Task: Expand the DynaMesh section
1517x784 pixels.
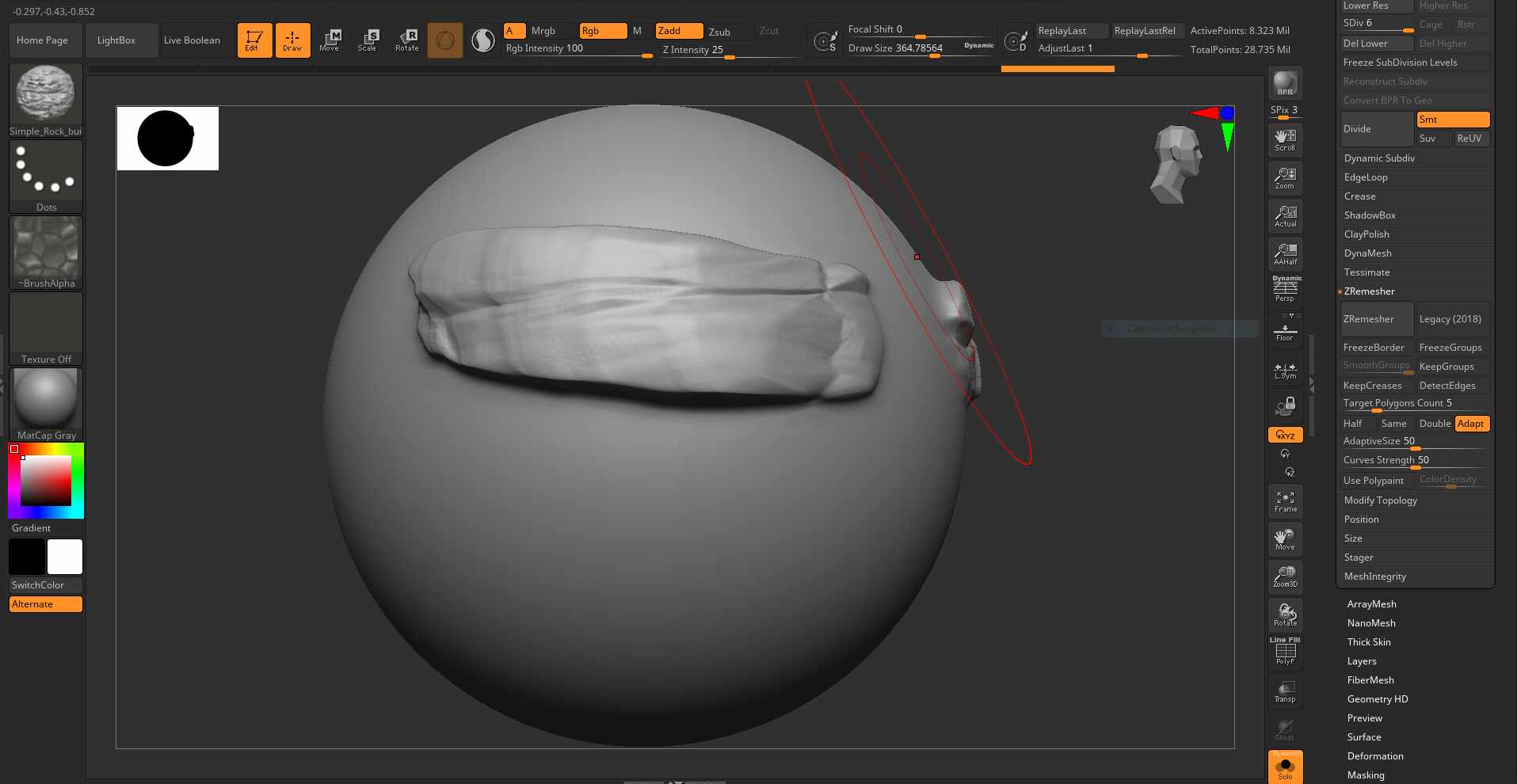Action: (1367, 253)
